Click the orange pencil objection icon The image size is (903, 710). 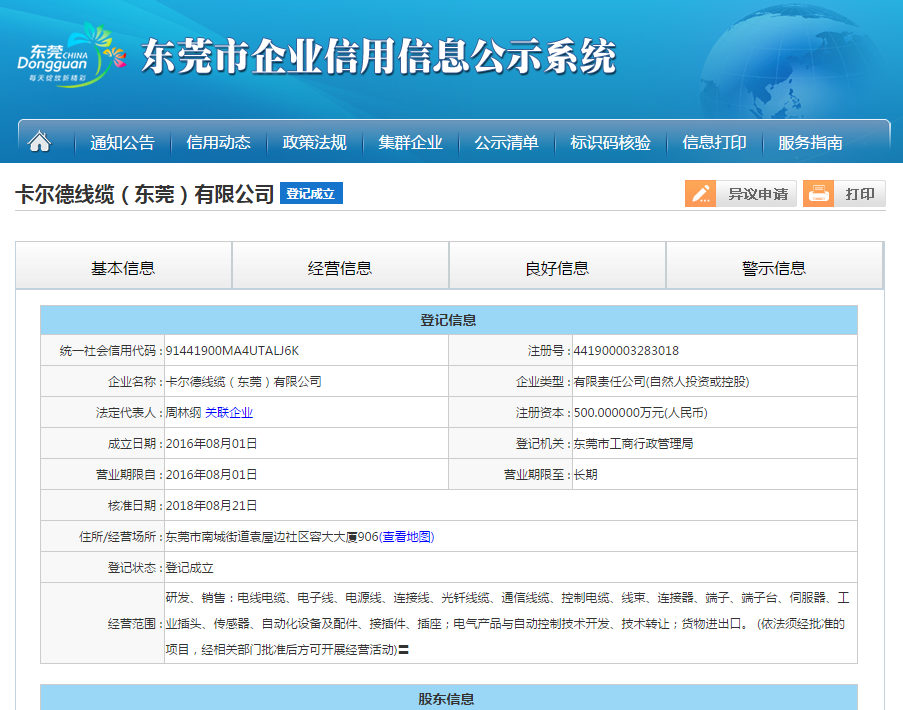coord(700,193)
